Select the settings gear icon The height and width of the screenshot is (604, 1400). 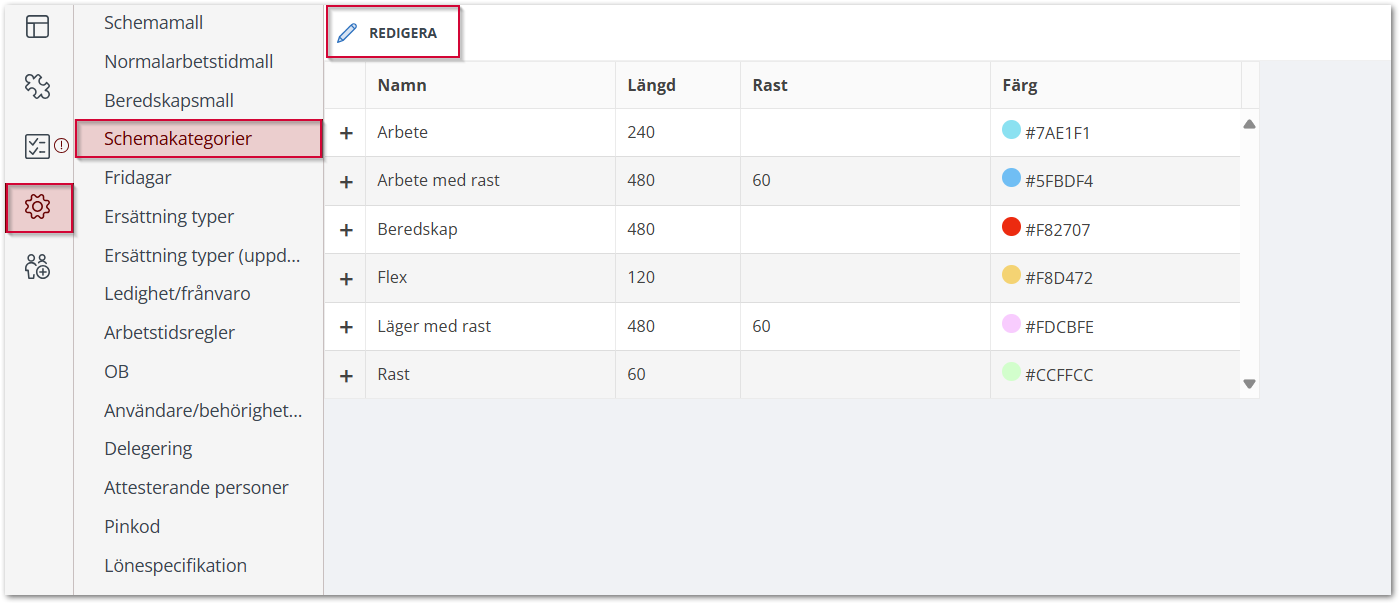[x=38, y=207]
